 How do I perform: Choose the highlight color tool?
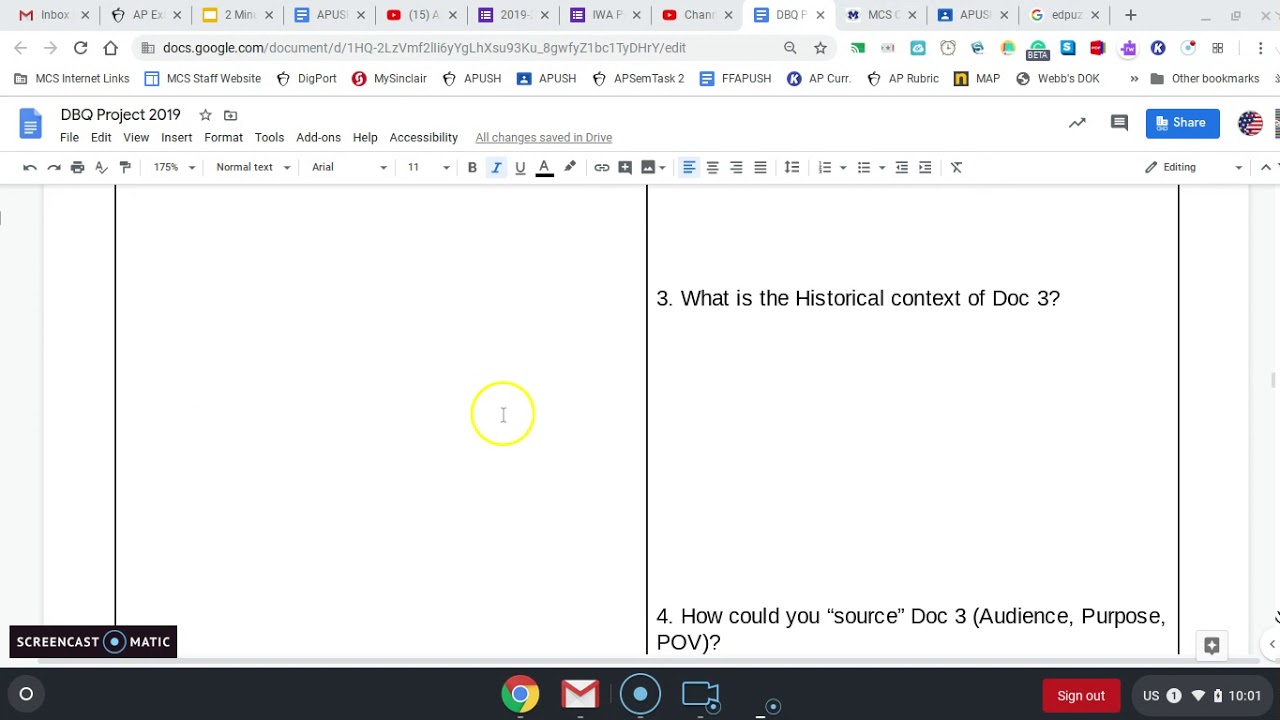(570, 167)
